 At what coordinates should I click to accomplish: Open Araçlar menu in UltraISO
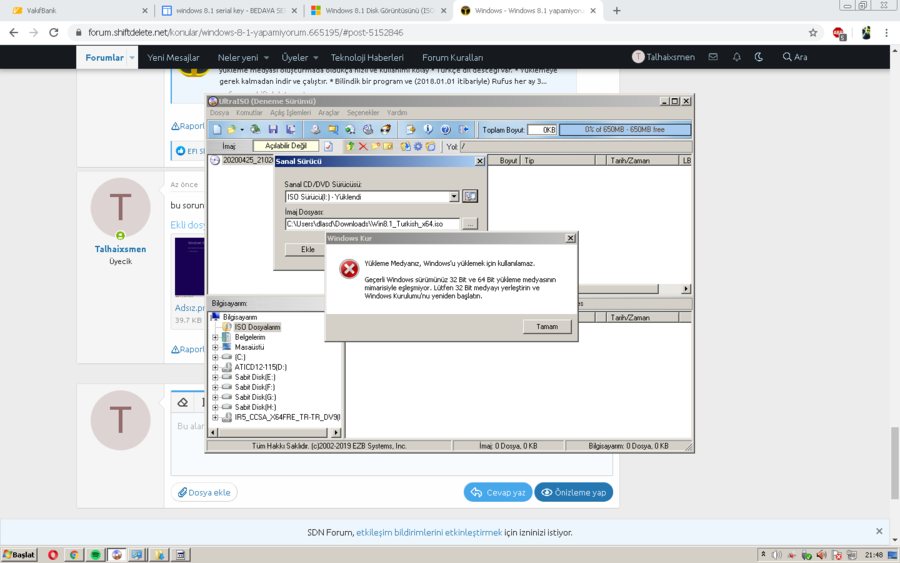click(329, 112)
